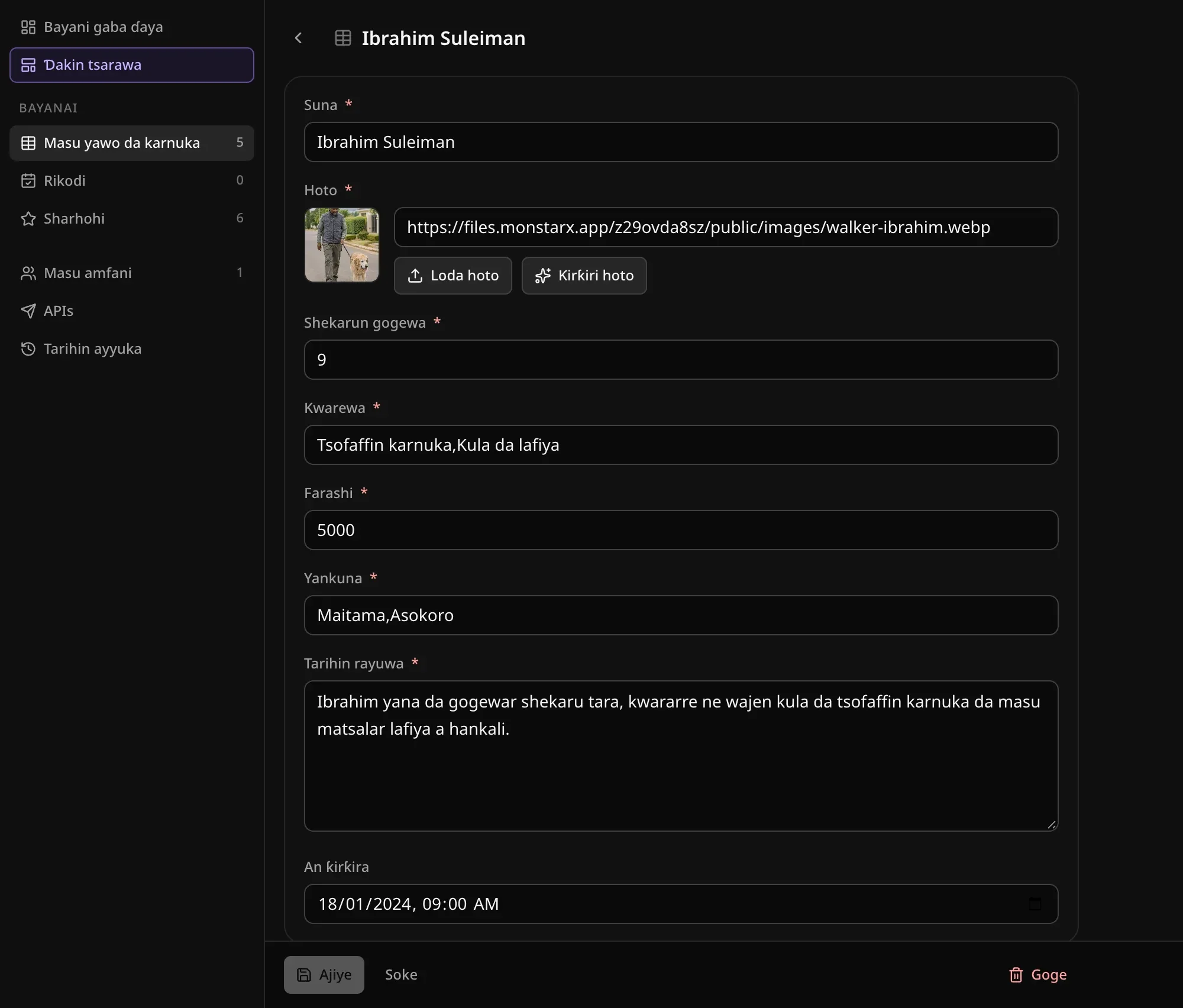Click the Ibrahim Suleiman page title

click(444, 38)
